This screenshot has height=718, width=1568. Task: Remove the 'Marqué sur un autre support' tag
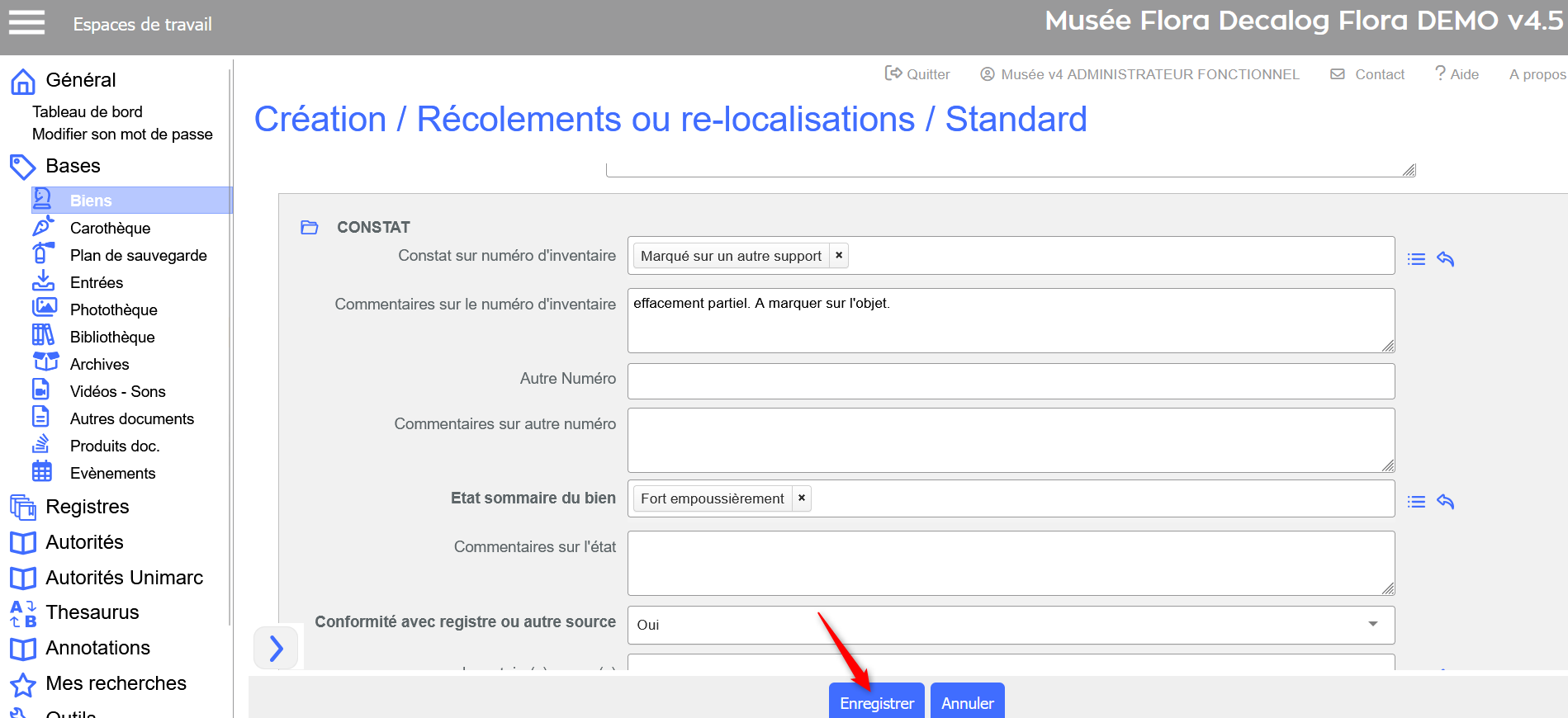(839, 256)
